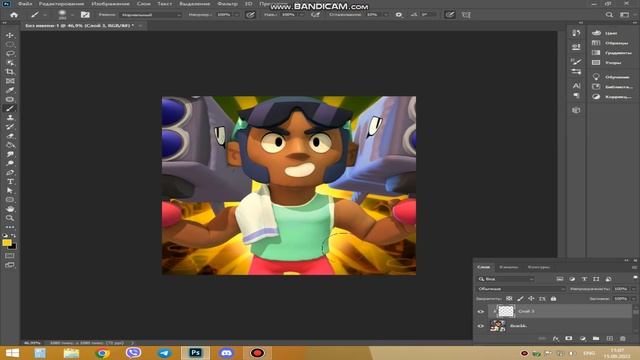Select the Hand tool
The image size is (640, 360).
[x=10, y=209]
